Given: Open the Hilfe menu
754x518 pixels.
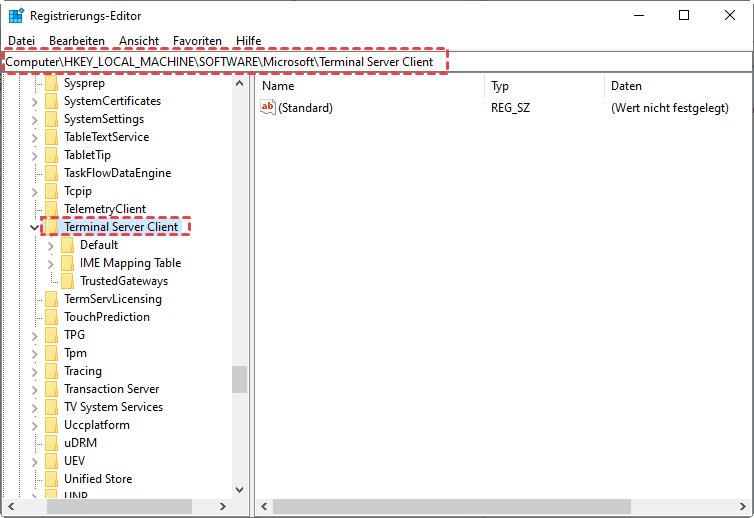Looking at the screenshot, I should point(249,41).
